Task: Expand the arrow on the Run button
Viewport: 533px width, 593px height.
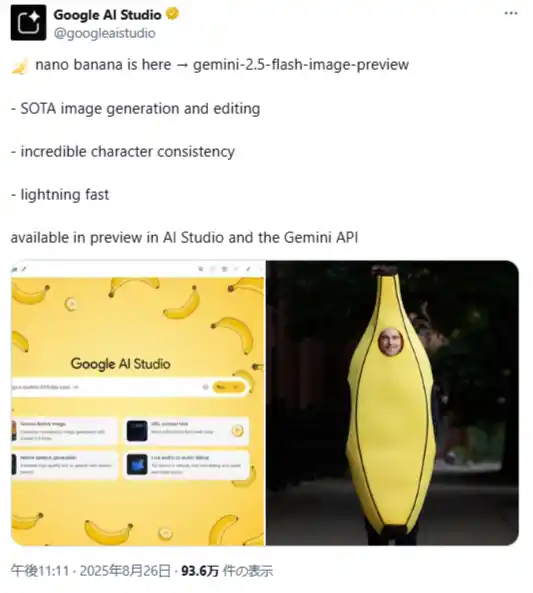Action: point(237,387)
